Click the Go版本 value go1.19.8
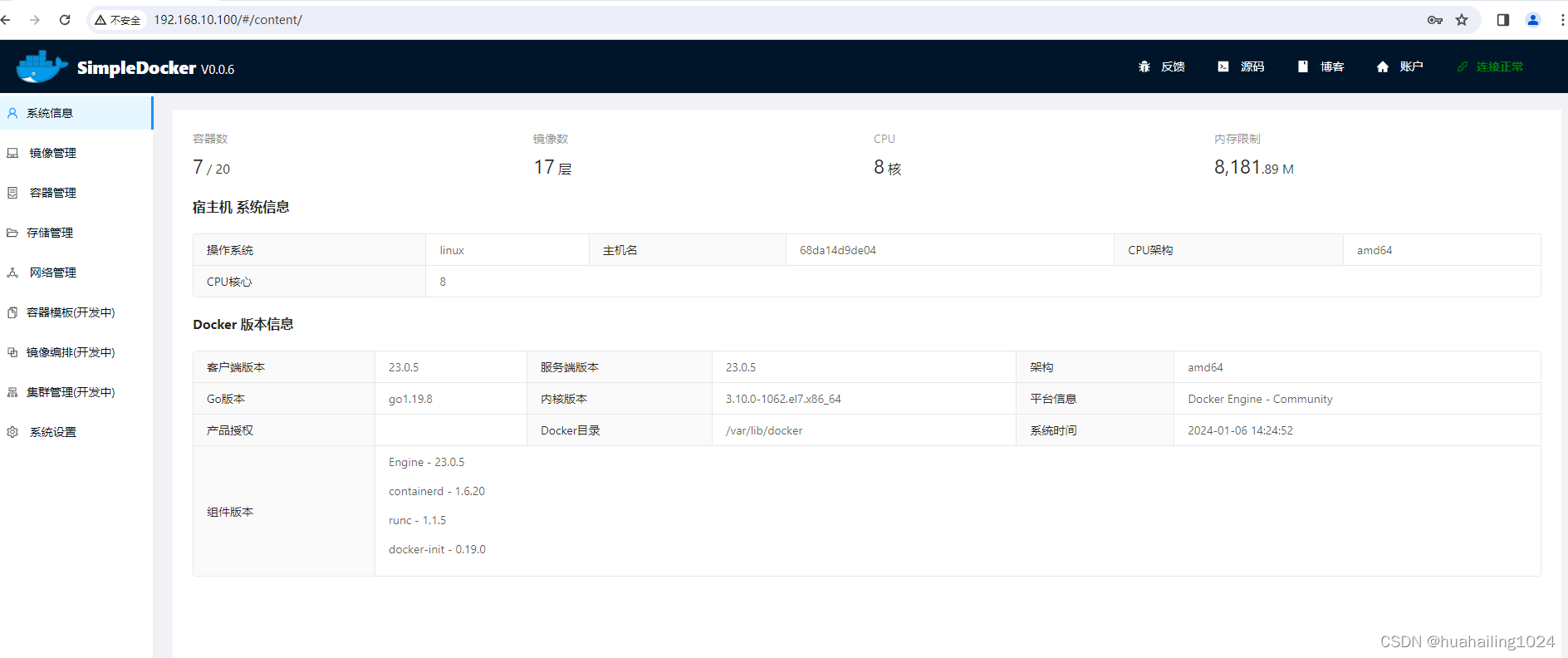Screen dimensions: 1568x658 410,399
